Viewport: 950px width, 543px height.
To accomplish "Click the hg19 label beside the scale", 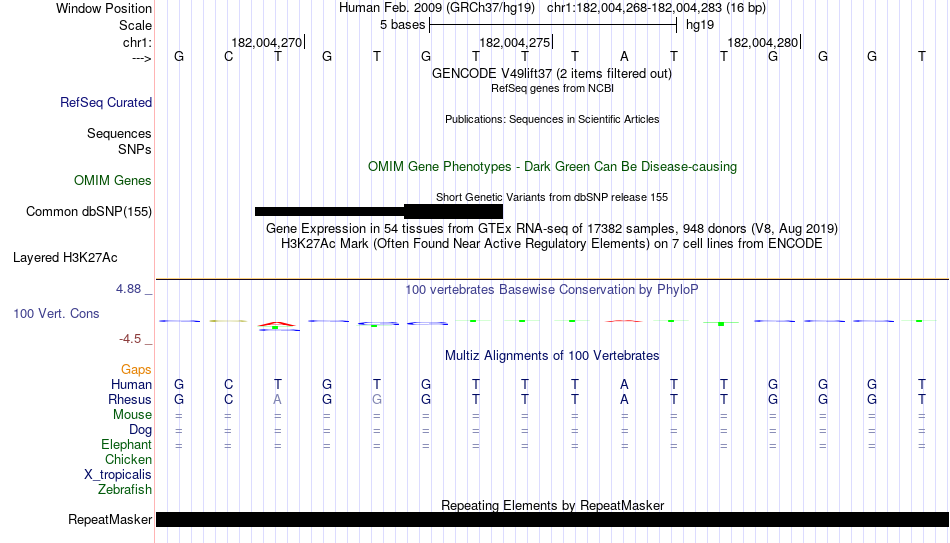I will coord(700,25).
